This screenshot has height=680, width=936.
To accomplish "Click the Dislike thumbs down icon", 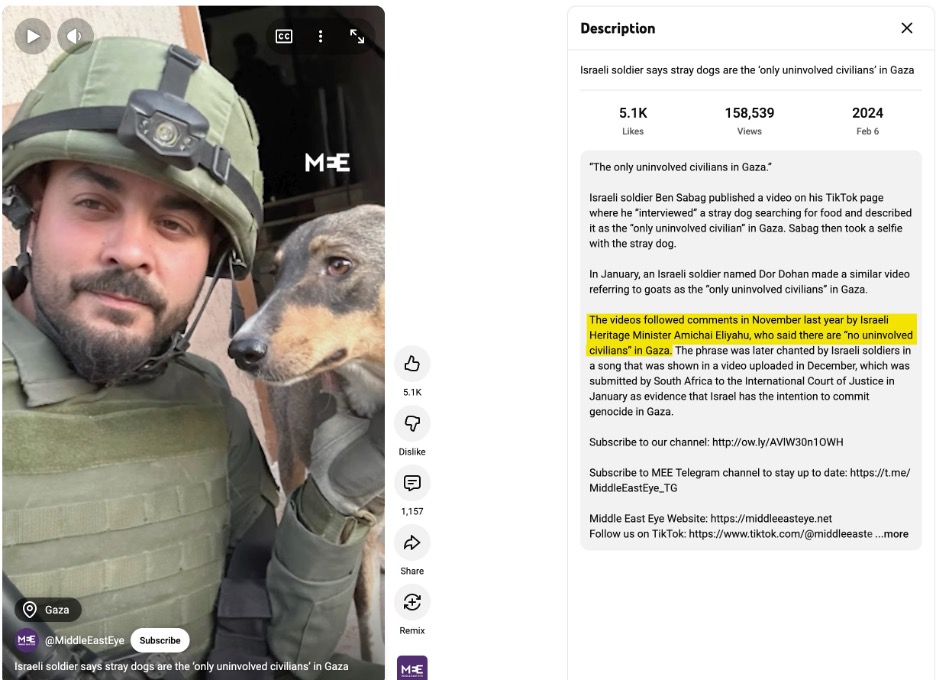I will tap(412, 423).
